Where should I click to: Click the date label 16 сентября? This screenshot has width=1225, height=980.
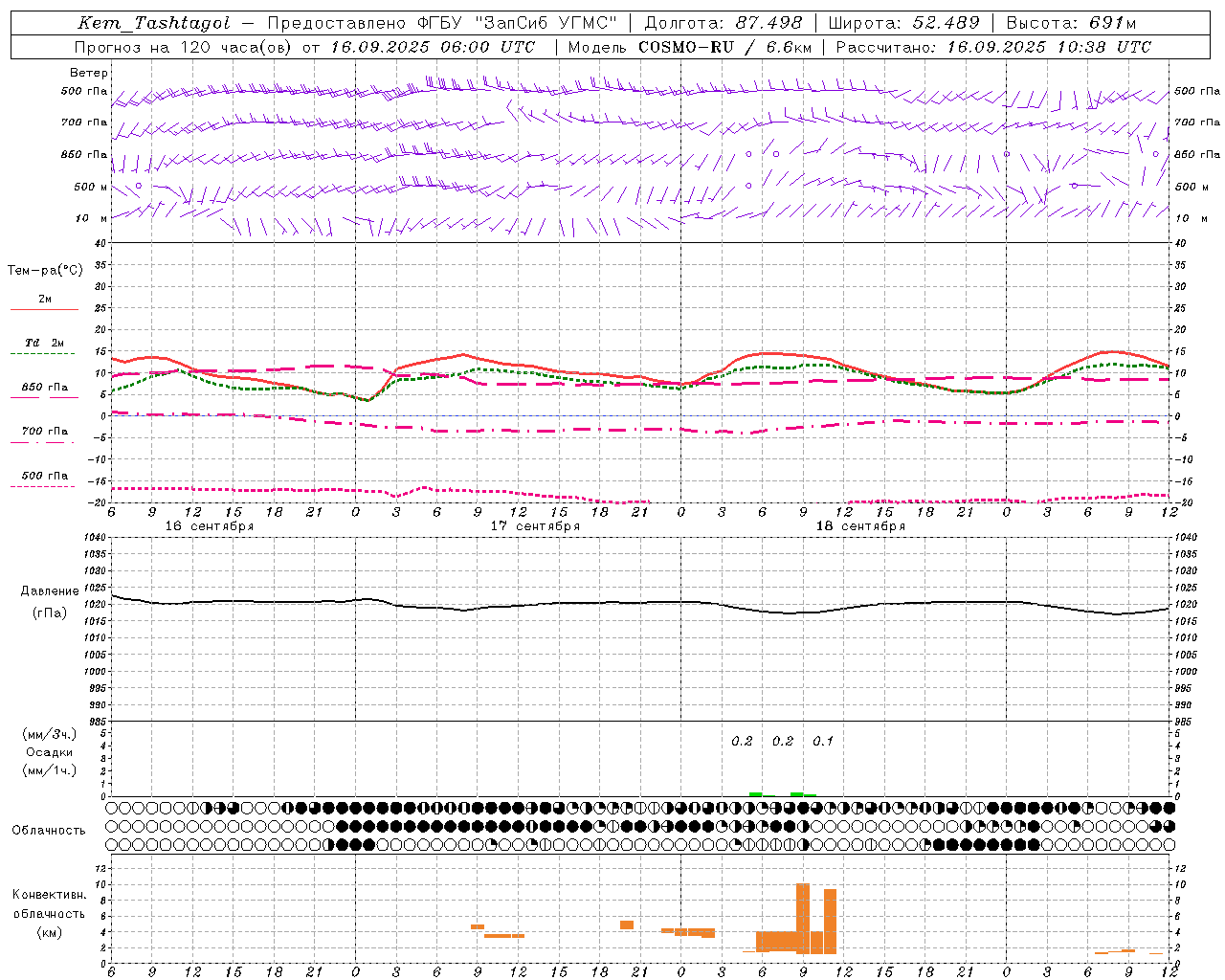click(x=210, y=525)
